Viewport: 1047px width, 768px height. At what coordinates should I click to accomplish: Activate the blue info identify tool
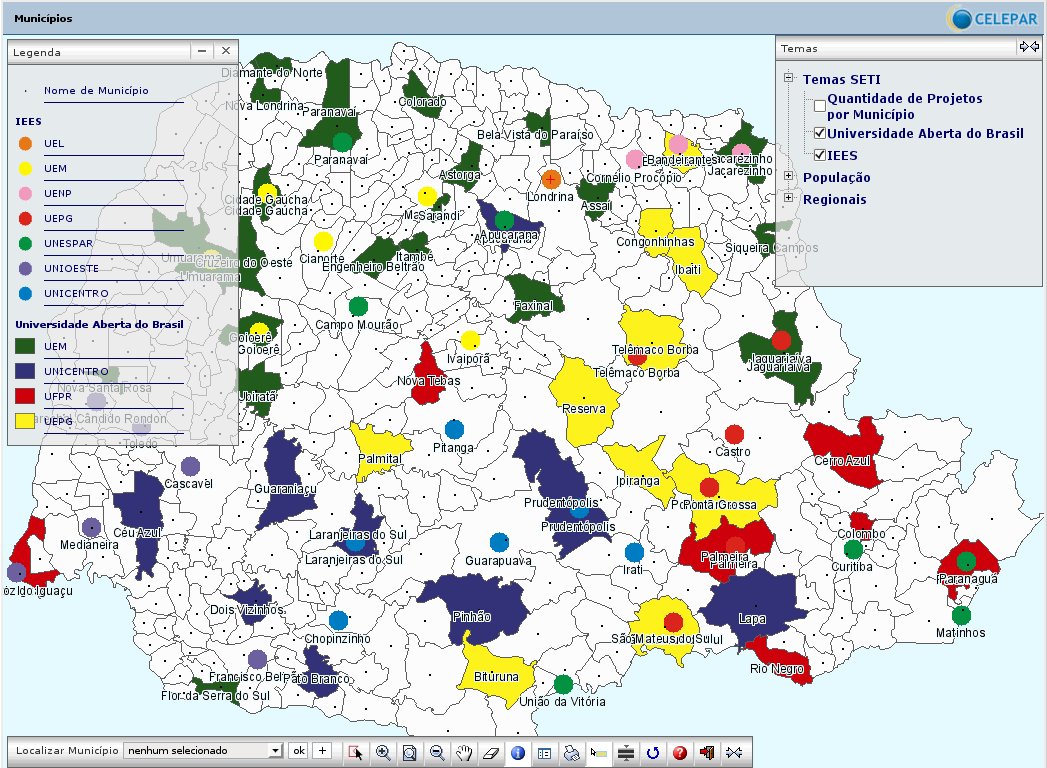click(518, 752)
